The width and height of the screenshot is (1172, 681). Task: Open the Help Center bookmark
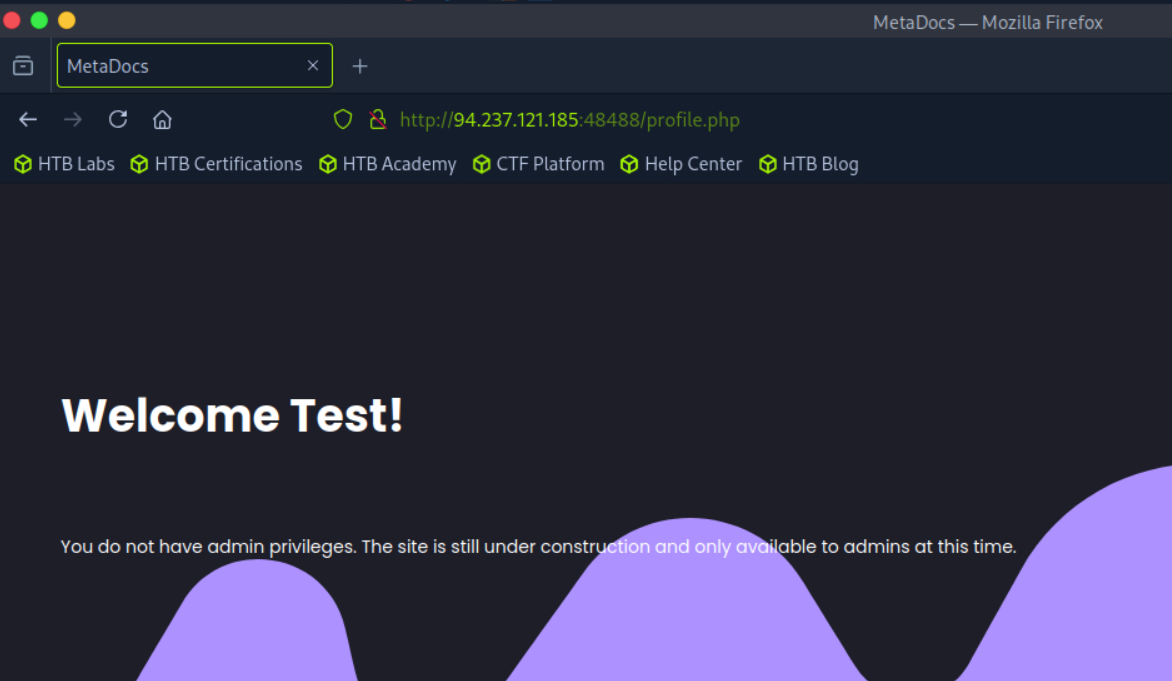click(682, 164)
